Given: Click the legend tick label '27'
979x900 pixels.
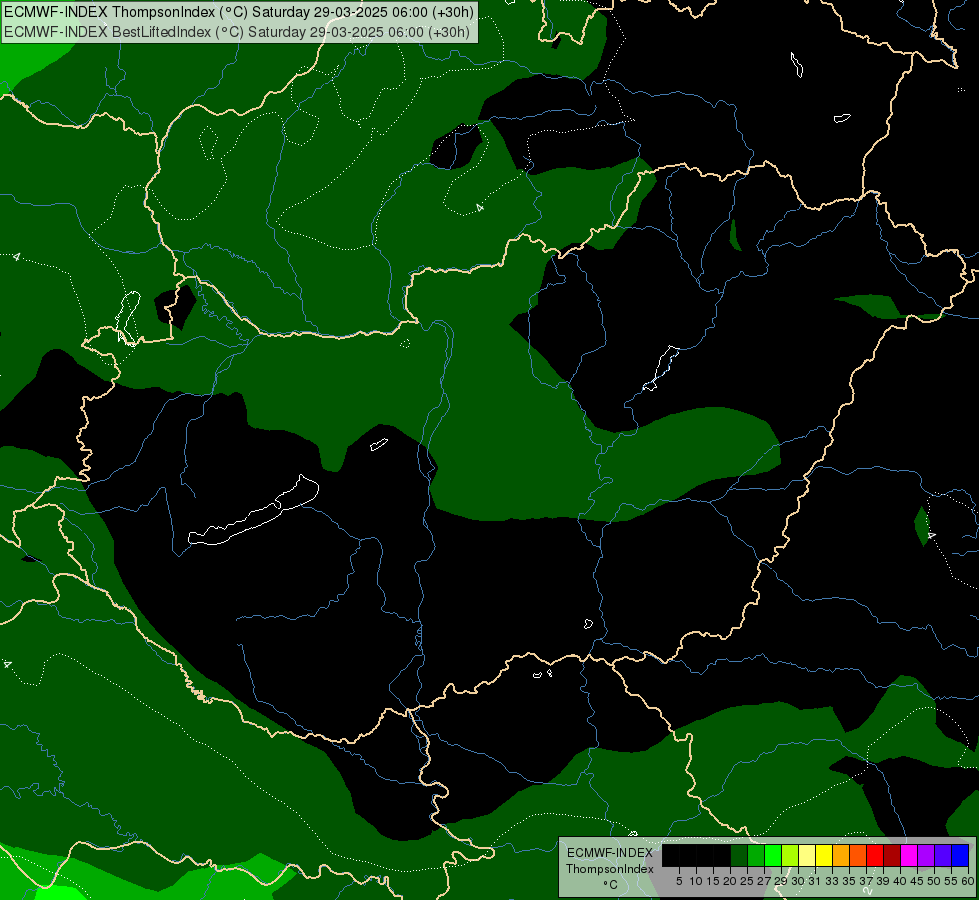Looking at the screenshot, I should point(764,881).
